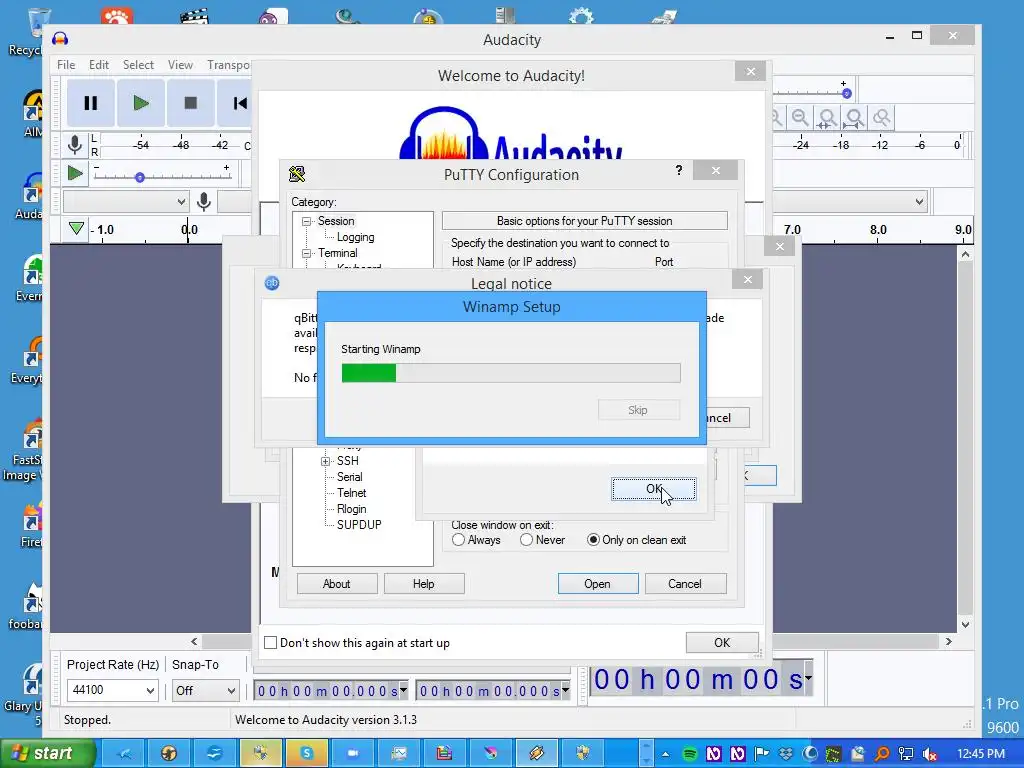The width and height of the screenshot is (1024, 768).
Task: Open the Snap-To Off dropdown
Action: pos(231,690)
